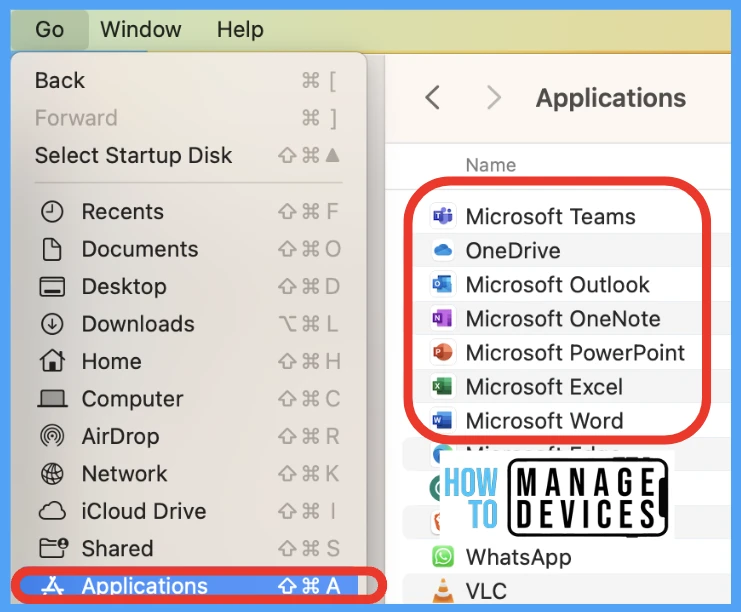Click the Microsoft Word app icon

point(443,420)
